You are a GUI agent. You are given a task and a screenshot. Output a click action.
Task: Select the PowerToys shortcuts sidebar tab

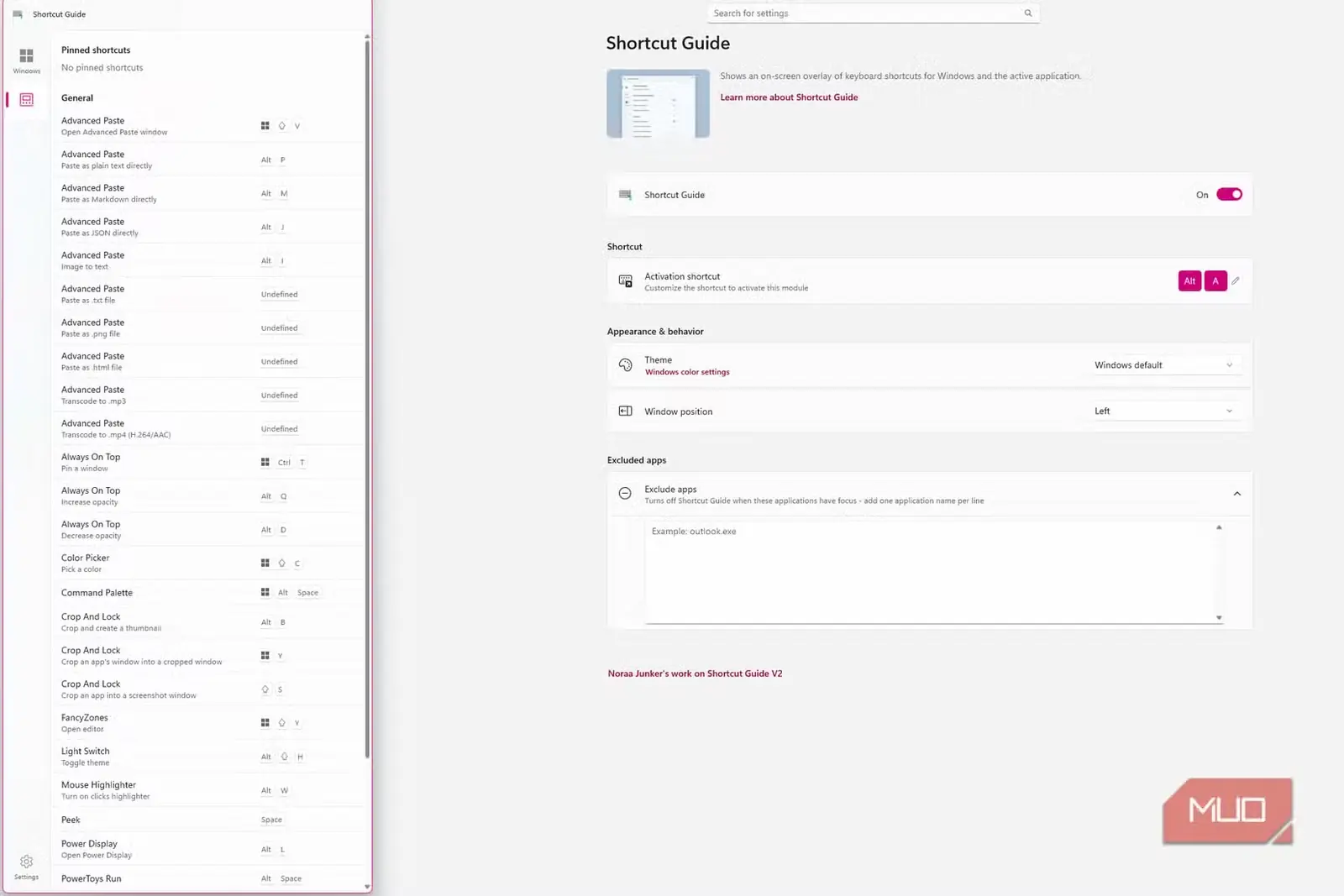[x=26, y=99]
